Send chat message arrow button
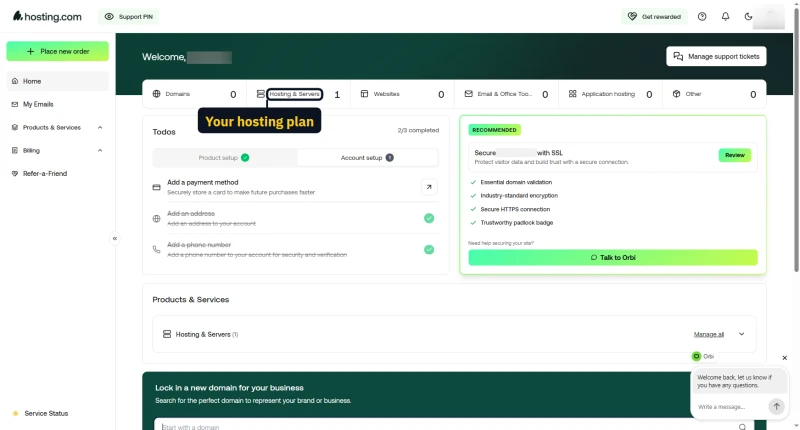 coord(776,407)
